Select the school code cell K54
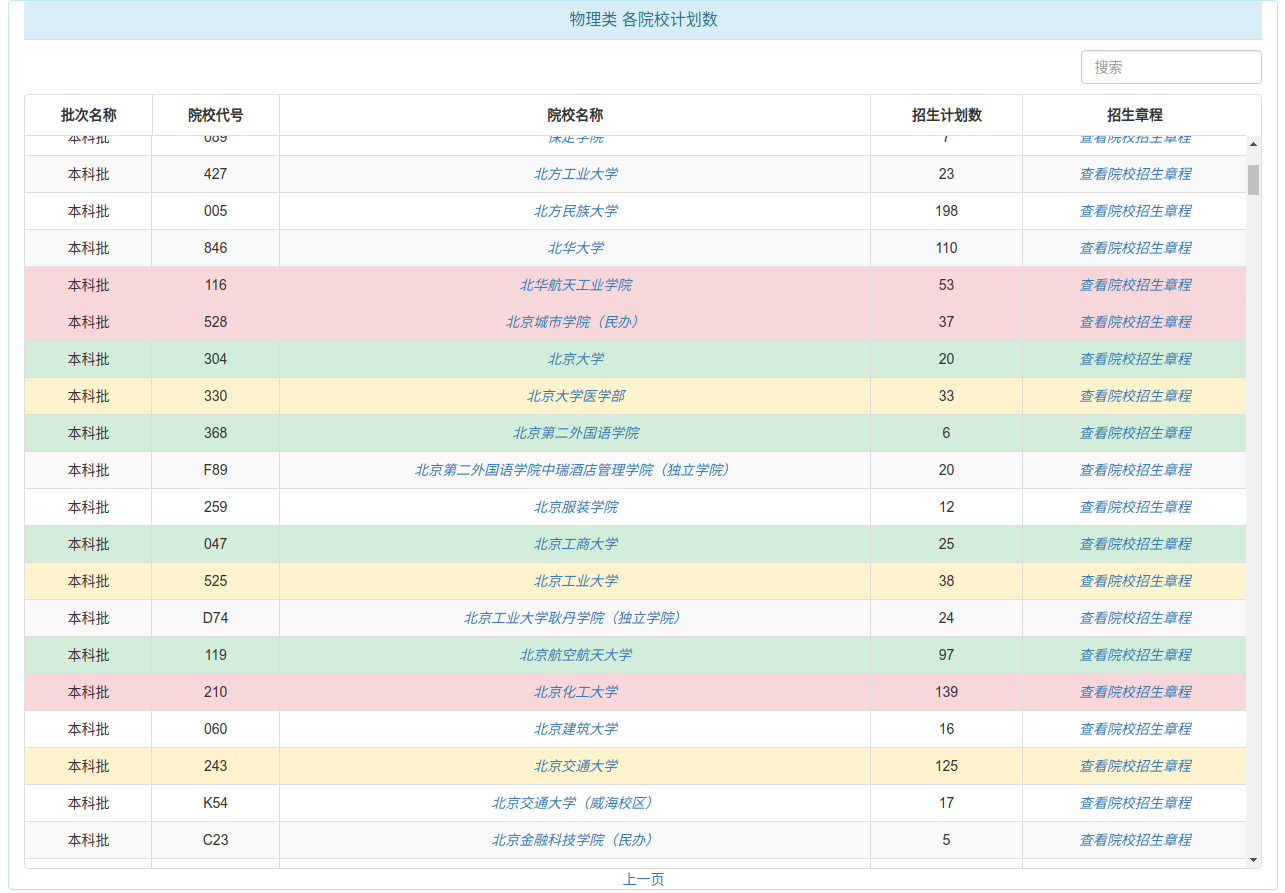 [216, 803]
